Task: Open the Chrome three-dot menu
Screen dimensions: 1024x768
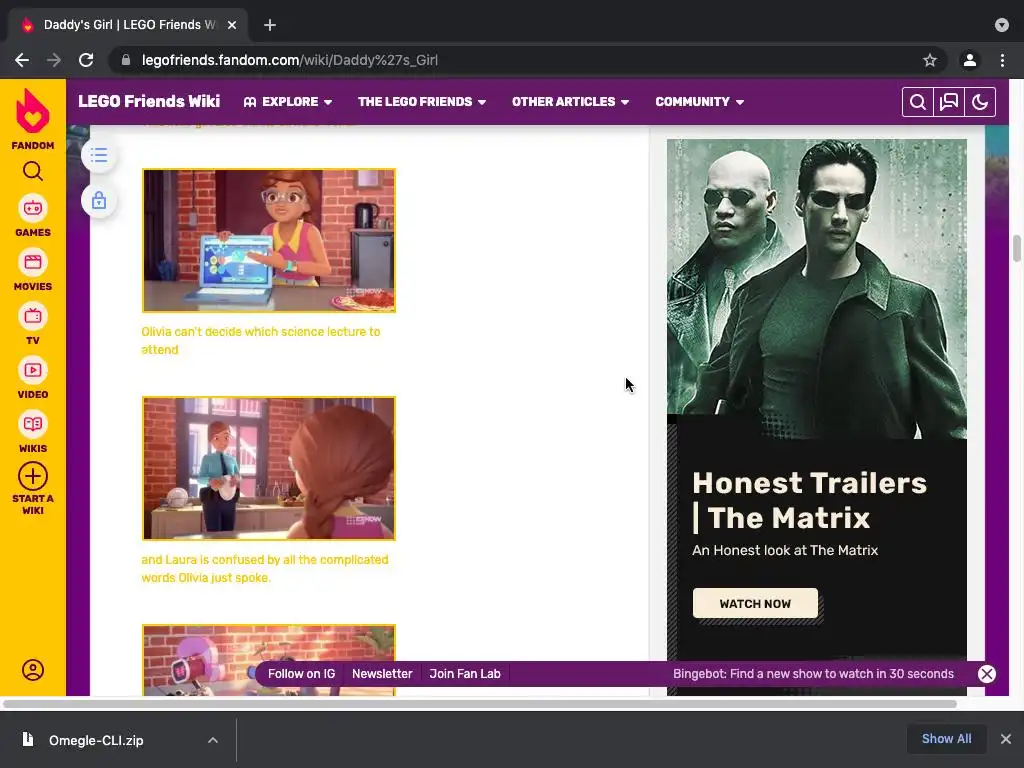Action: point(1002,60)
